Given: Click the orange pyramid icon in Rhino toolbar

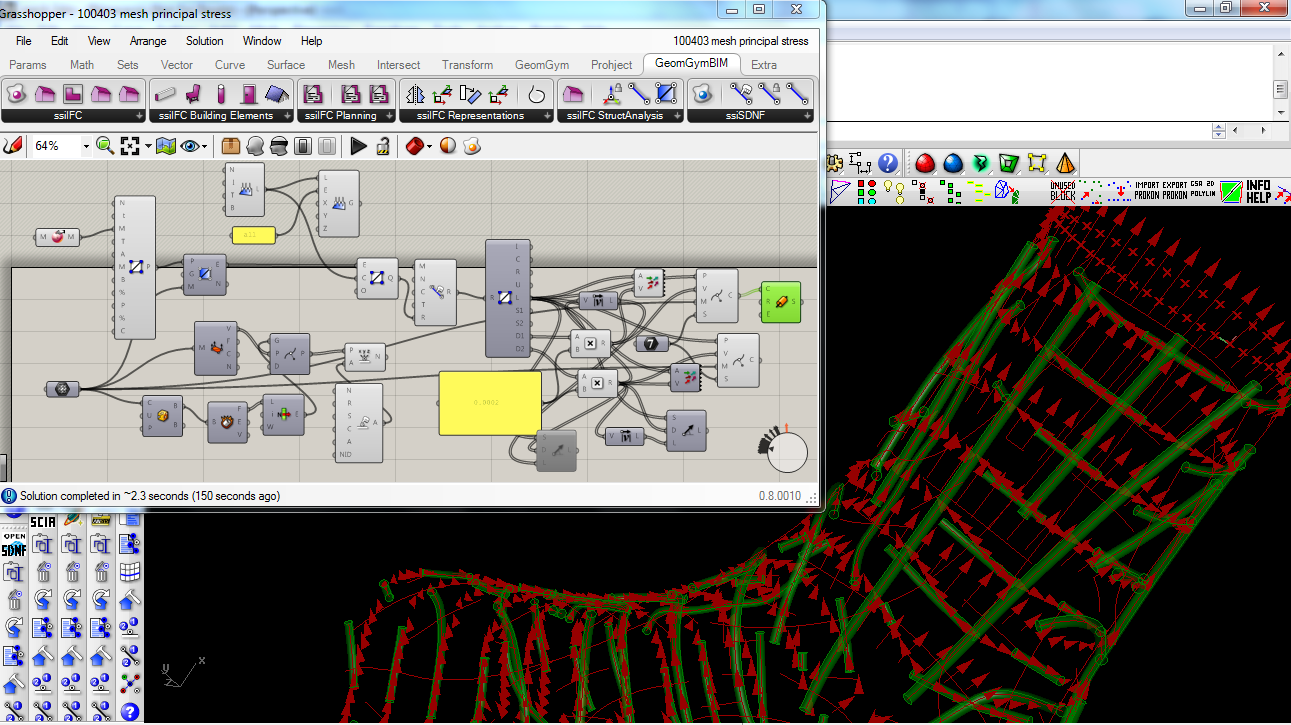Looking at the screenshot, I should coord(1066,162).
